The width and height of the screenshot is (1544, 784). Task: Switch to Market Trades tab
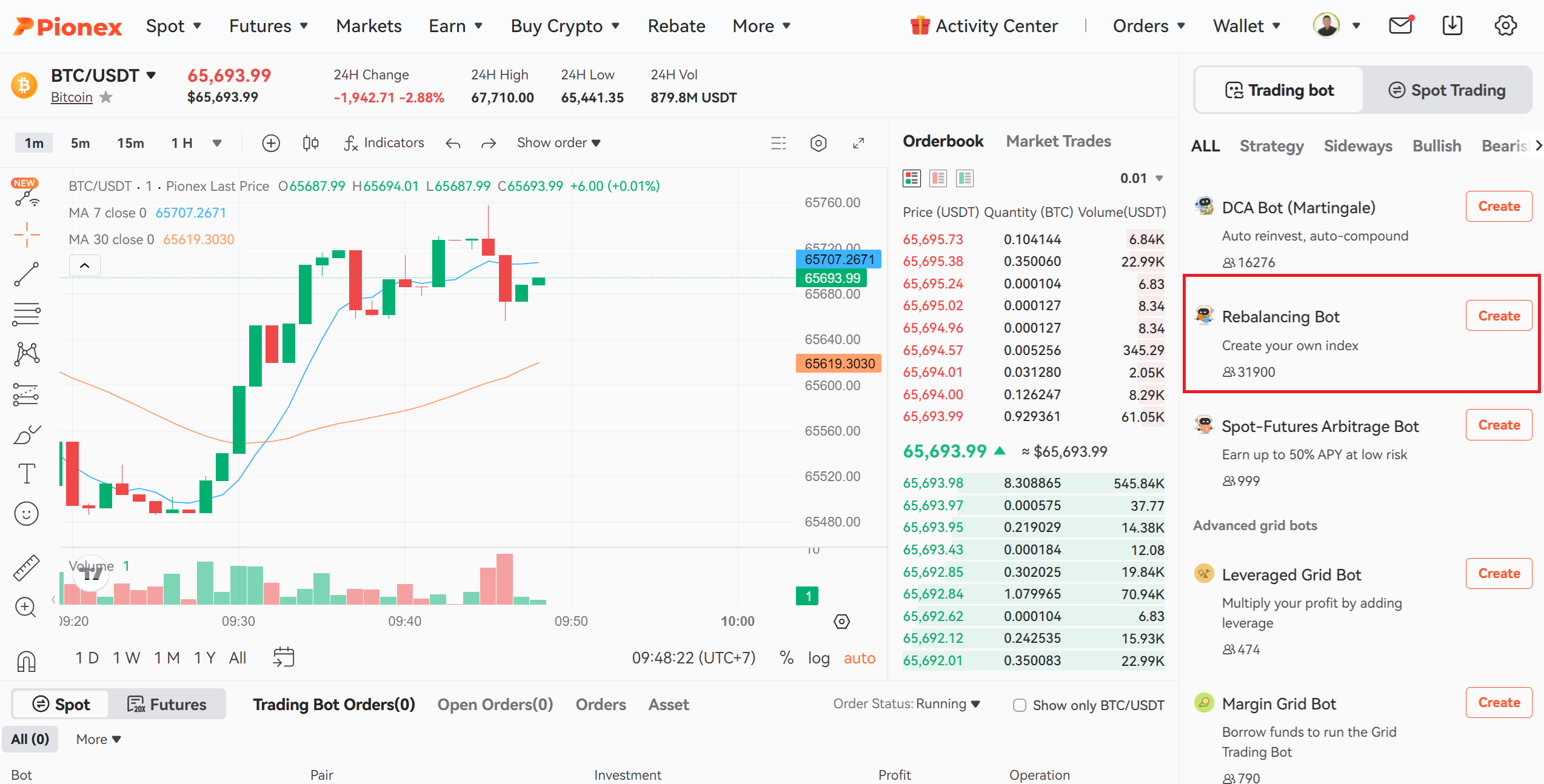(1058, 141)
